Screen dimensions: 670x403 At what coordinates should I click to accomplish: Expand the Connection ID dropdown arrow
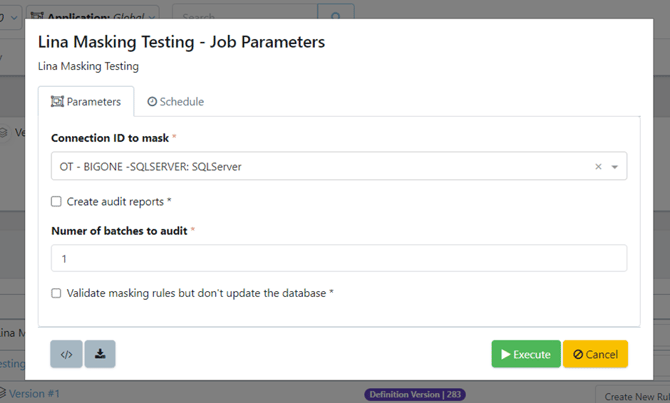[614, 167]
